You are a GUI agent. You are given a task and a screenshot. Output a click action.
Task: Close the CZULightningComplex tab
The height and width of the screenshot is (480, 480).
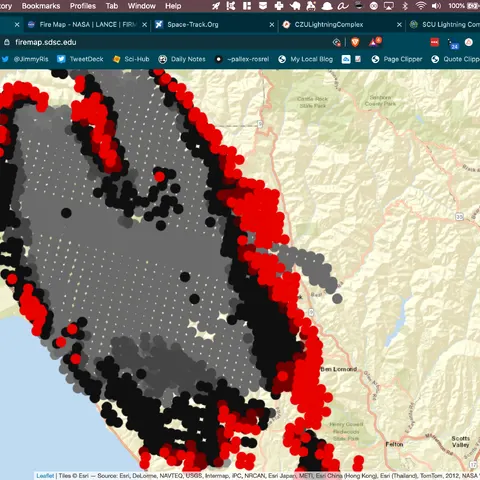click(399, 25)
